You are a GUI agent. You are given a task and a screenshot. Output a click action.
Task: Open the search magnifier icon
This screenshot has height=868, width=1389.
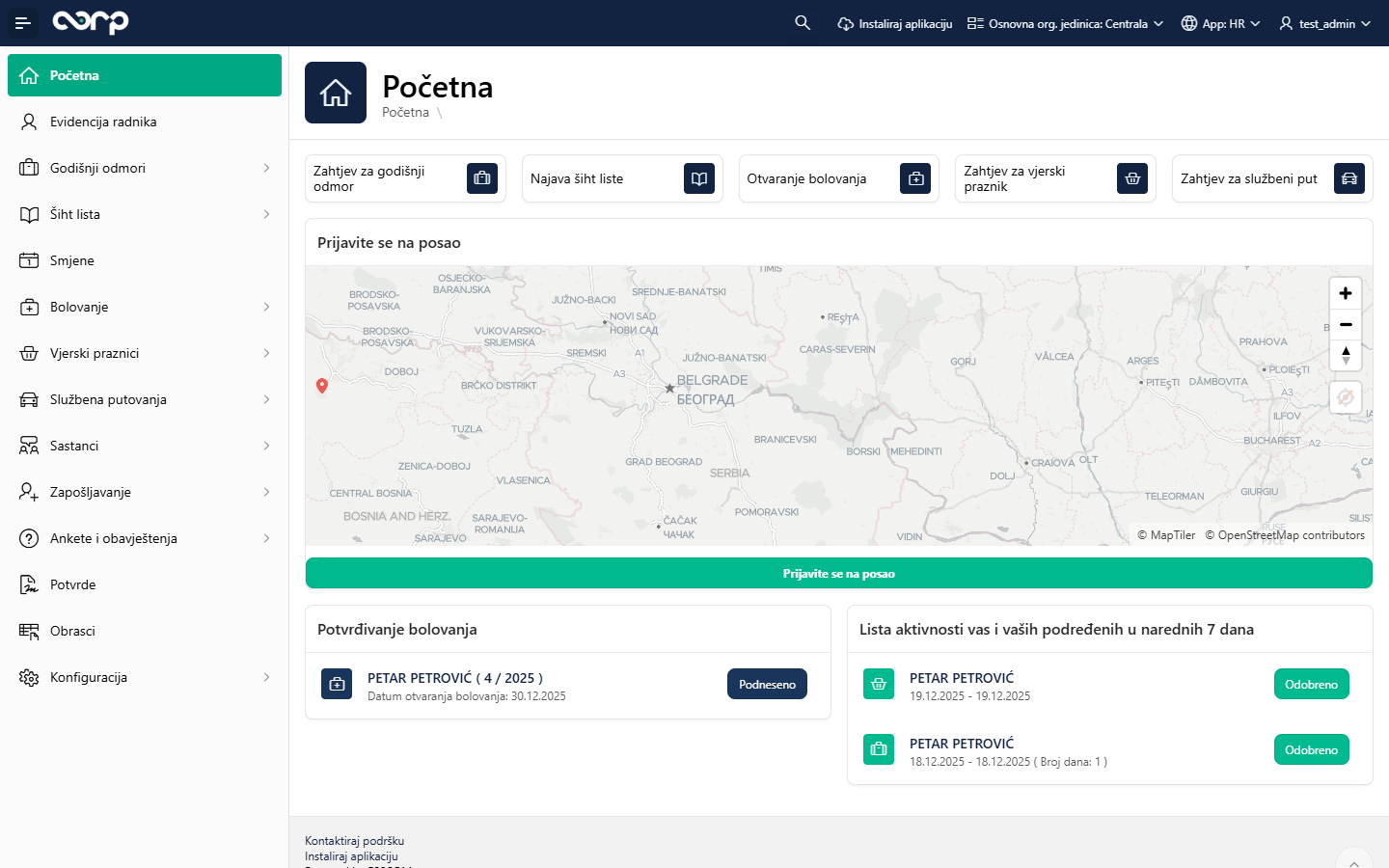pyautogui.click(x=803, y=23)
